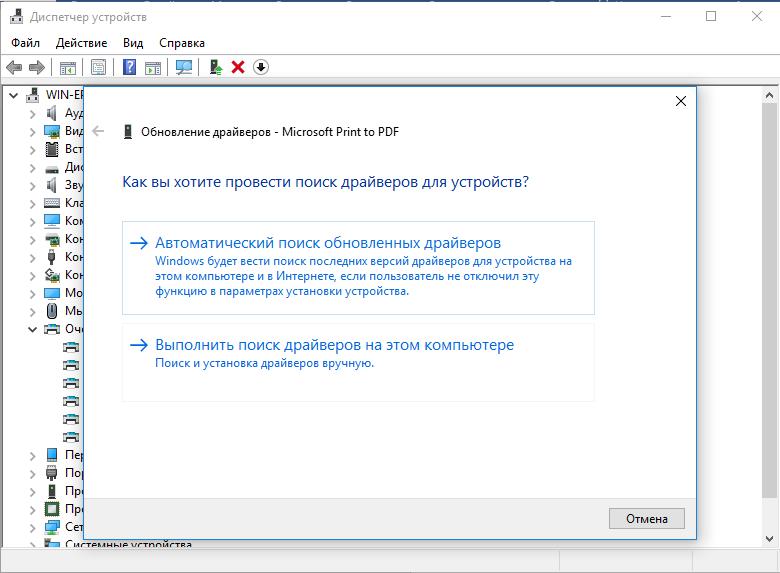Click the scan for hardware changes icon

pyautogui.click(x=183, y=67)
